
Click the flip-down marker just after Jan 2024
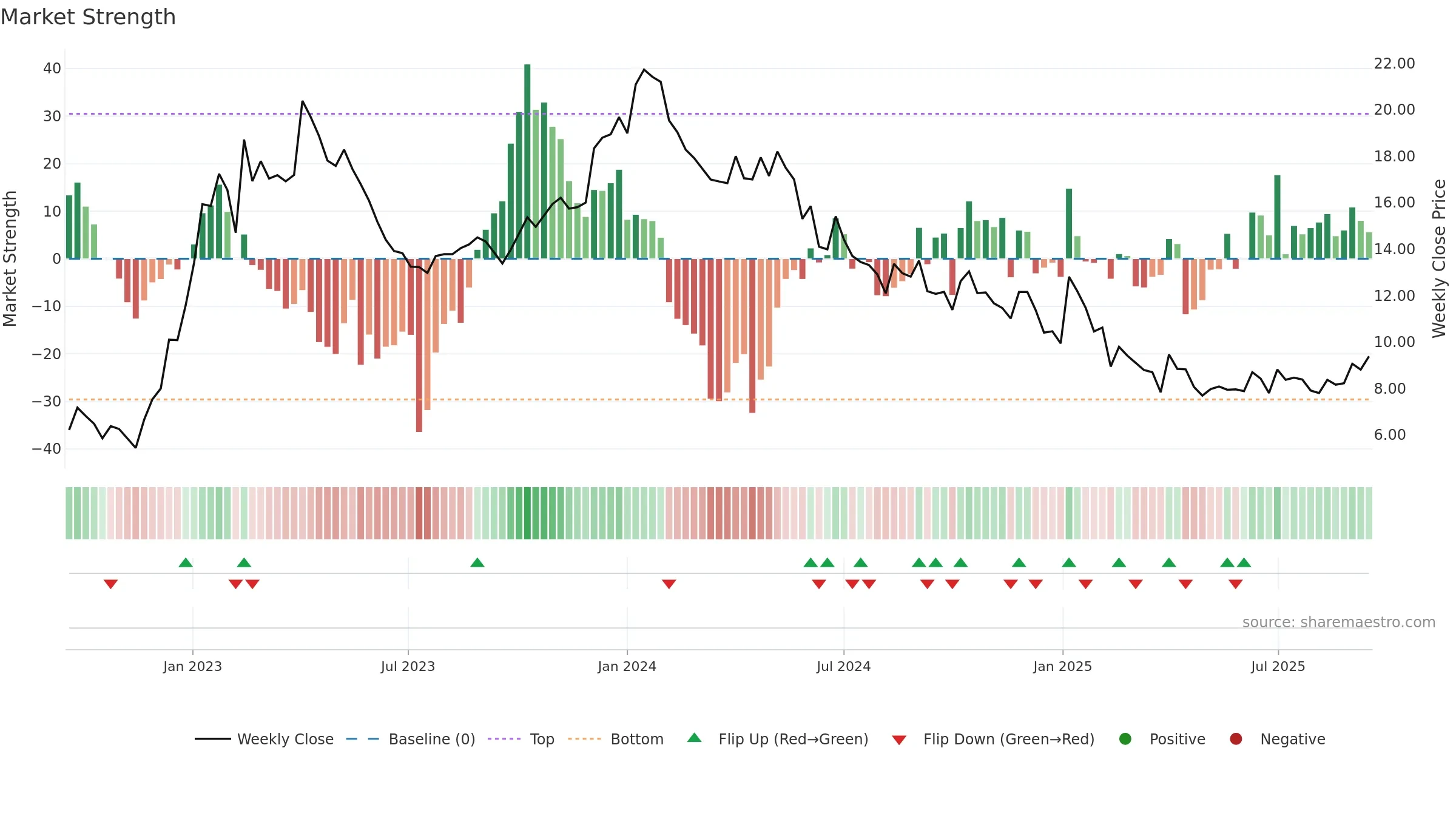tap(669, 584)
